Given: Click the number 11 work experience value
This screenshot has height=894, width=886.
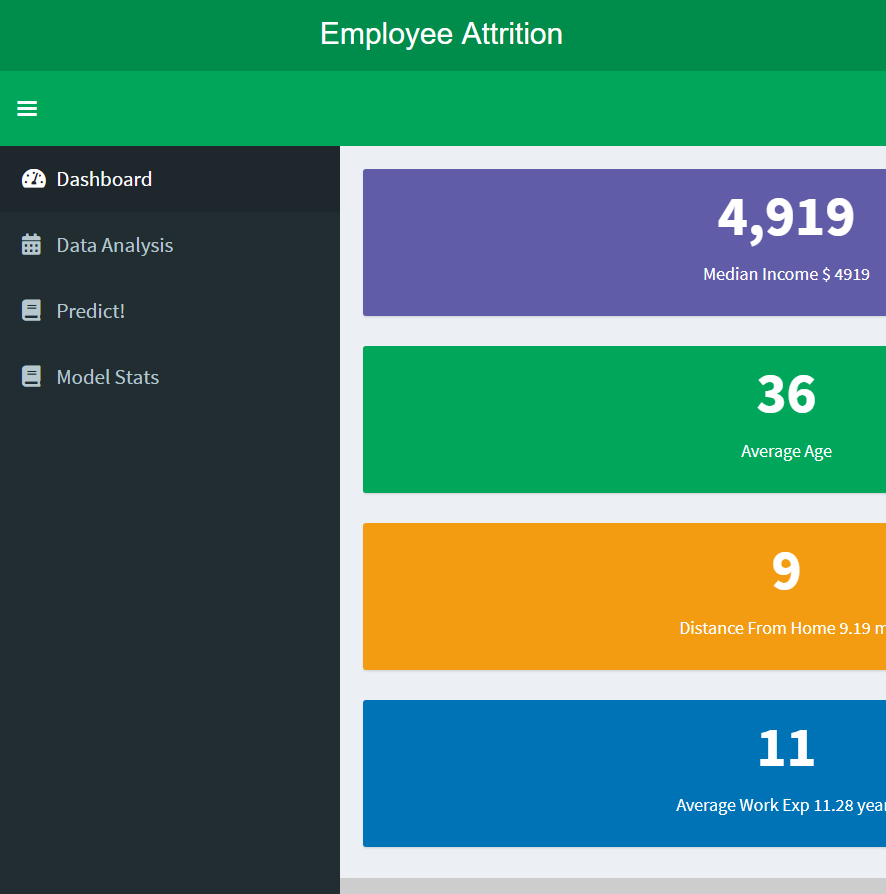Looking at the screenshot, I should (x=786, y=748).
